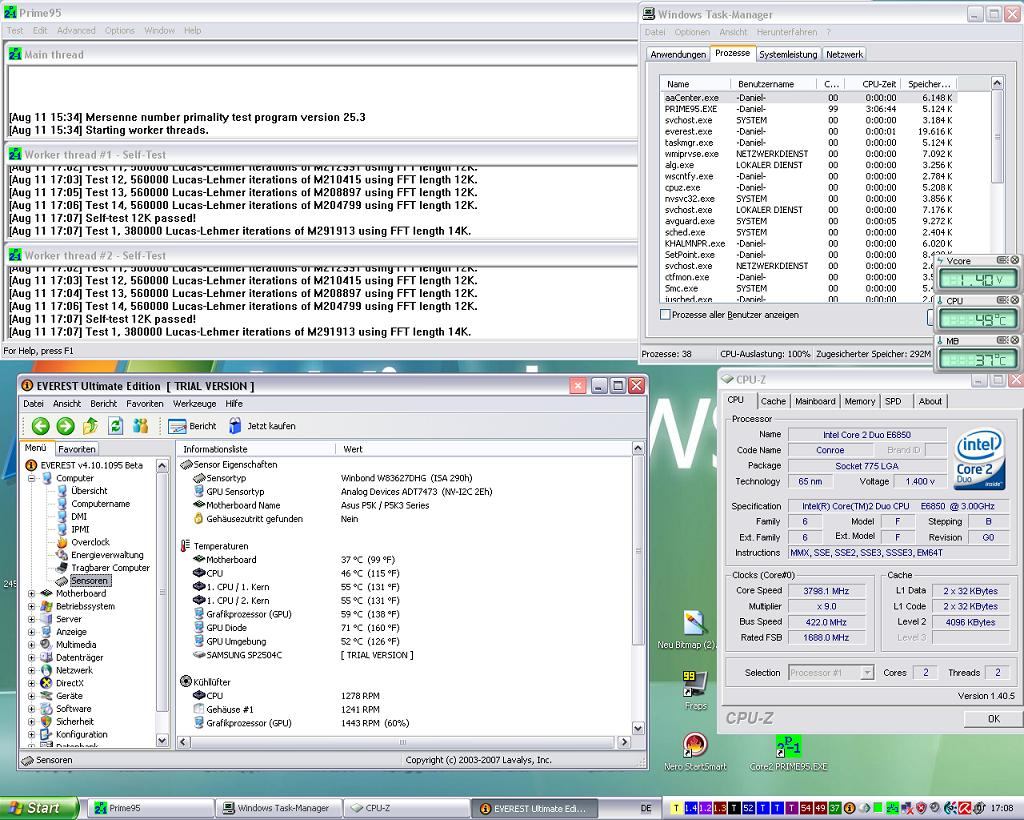This screenshot has width=1024, height=820.
Task: Open Netzwerk tab in Task-Manager
Action: pyautogui.click(x=844, y=54)
